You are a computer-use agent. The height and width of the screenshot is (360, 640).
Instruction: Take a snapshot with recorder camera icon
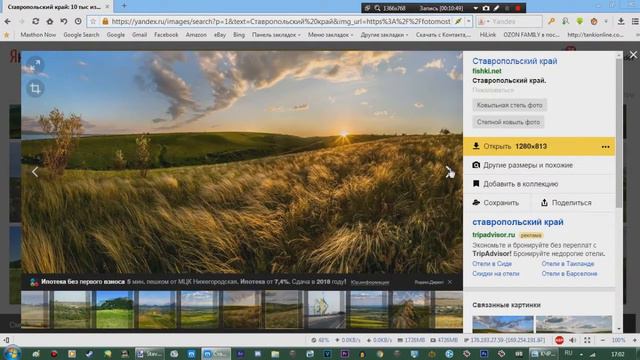486,8
